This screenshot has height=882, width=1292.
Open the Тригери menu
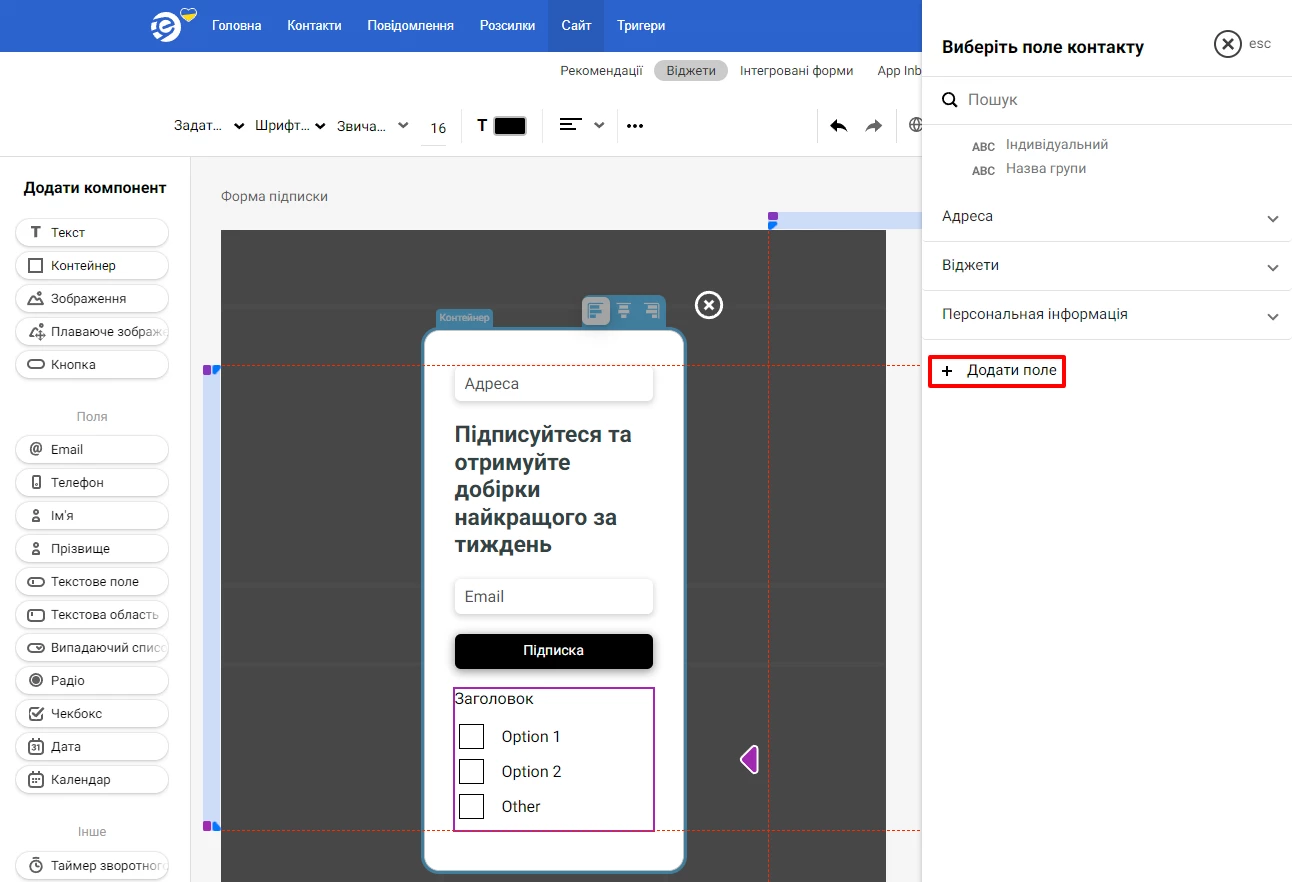[641, 26]
